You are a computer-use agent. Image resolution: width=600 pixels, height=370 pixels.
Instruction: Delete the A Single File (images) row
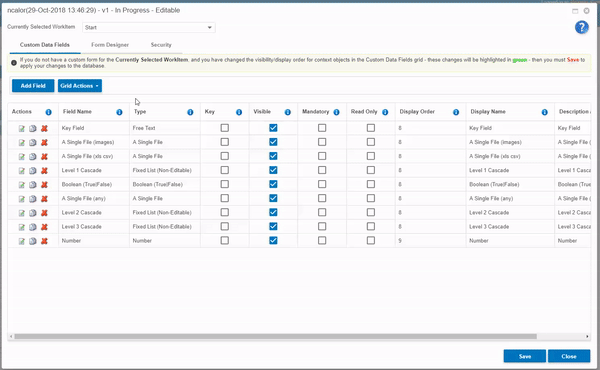44,142
